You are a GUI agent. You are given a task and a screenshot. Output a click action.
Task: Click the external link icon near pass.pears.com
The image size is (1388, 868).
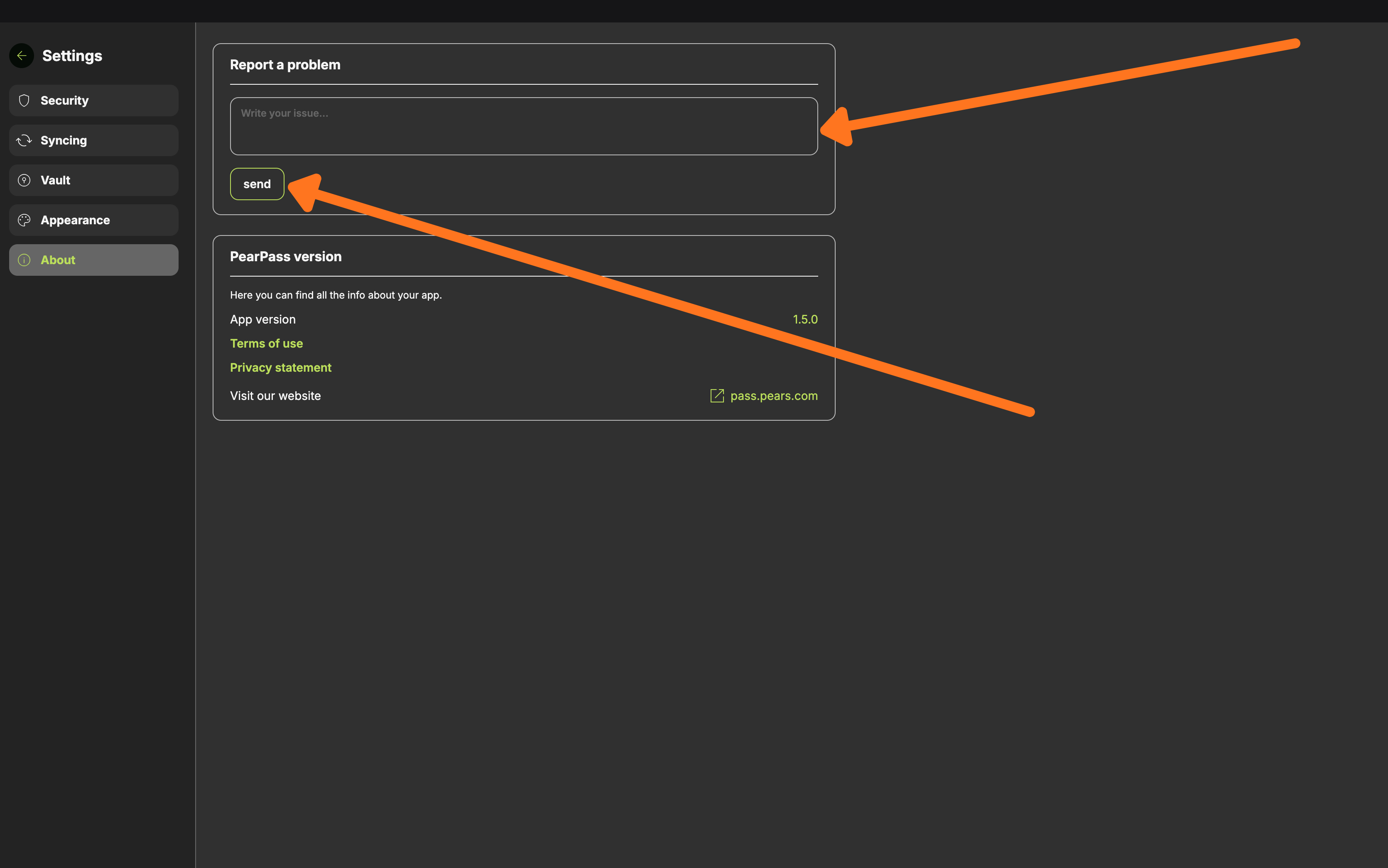coord(717,395)
